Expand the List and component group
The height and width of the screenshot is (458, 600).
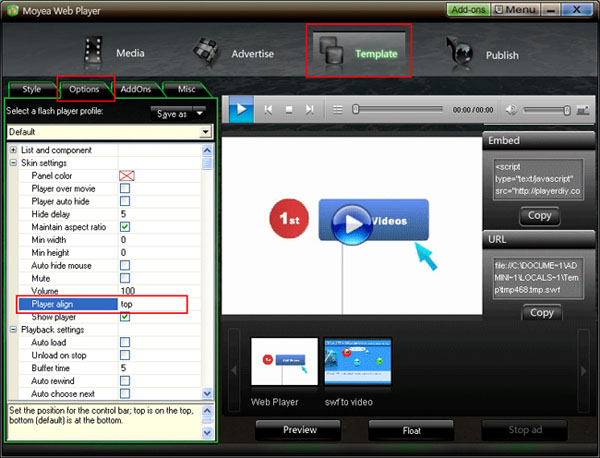pos(13,150)
